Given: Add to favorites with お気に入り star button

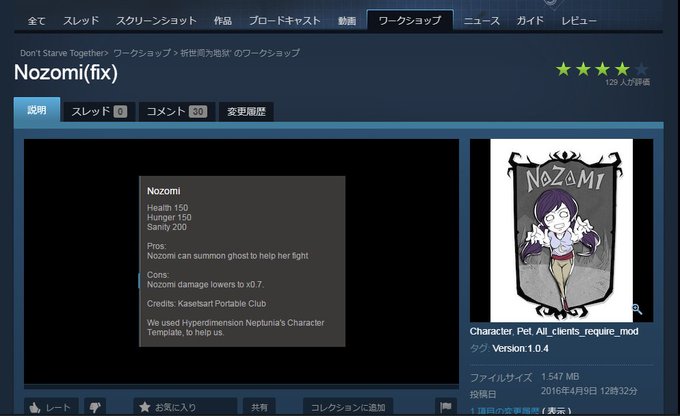Looking at the screenshot, I should [x=185, y=407].
